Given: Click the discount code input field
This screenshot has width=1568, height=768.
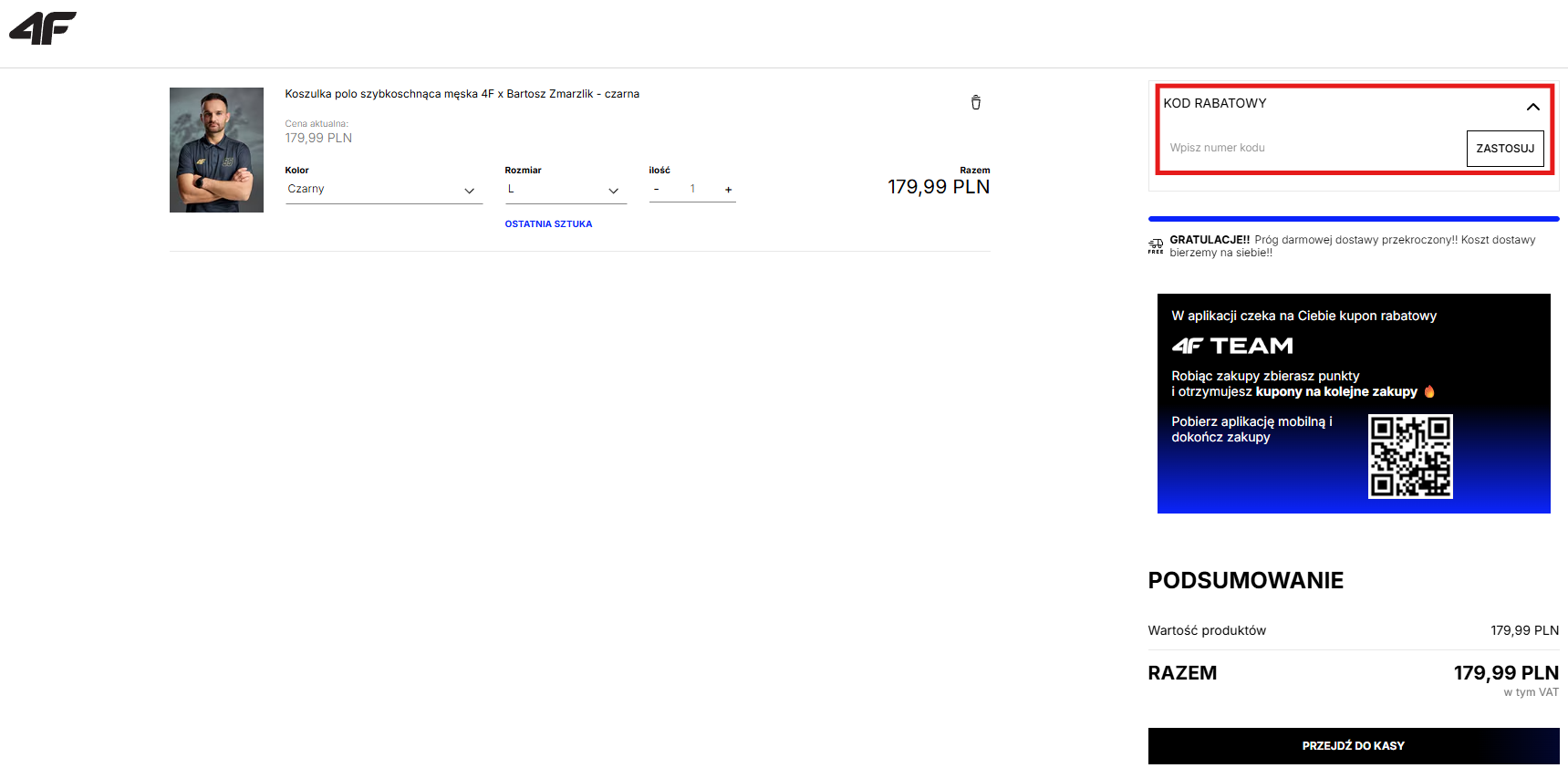Looking at the screenshot, I should [x=1312, y=148].
